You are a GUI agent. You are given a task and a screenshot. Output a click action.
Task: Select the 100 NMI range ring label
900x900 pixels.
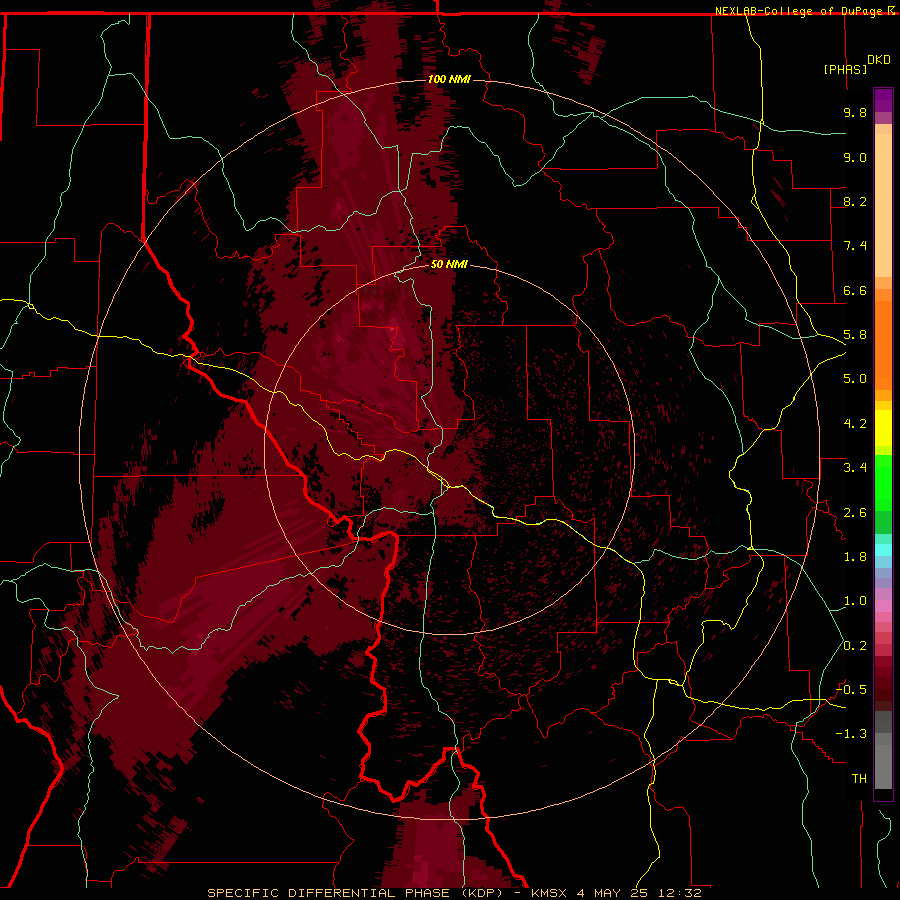click(x=449, y=79)
